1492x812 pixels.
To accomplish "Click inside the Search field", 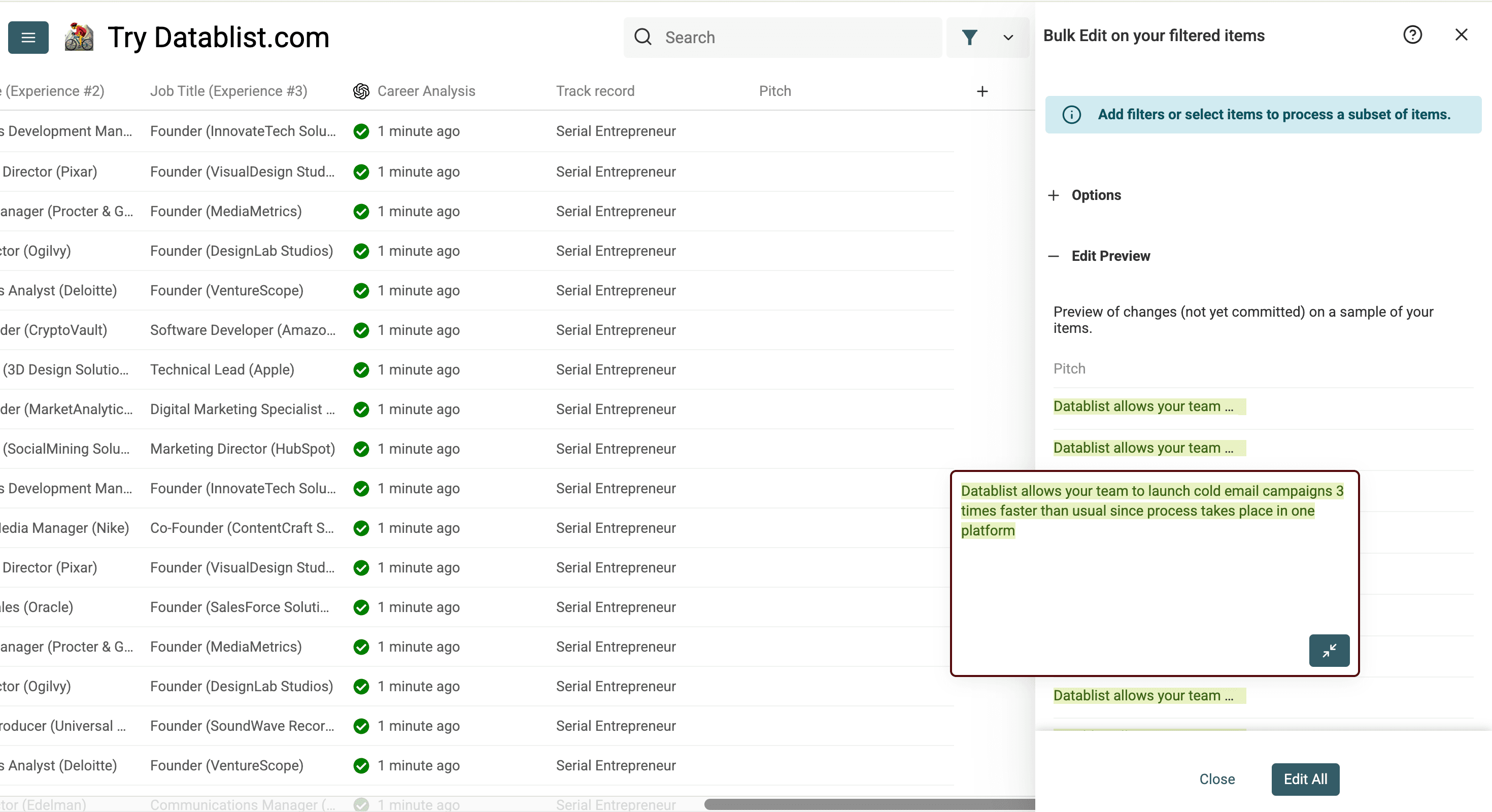I will 782,37.
